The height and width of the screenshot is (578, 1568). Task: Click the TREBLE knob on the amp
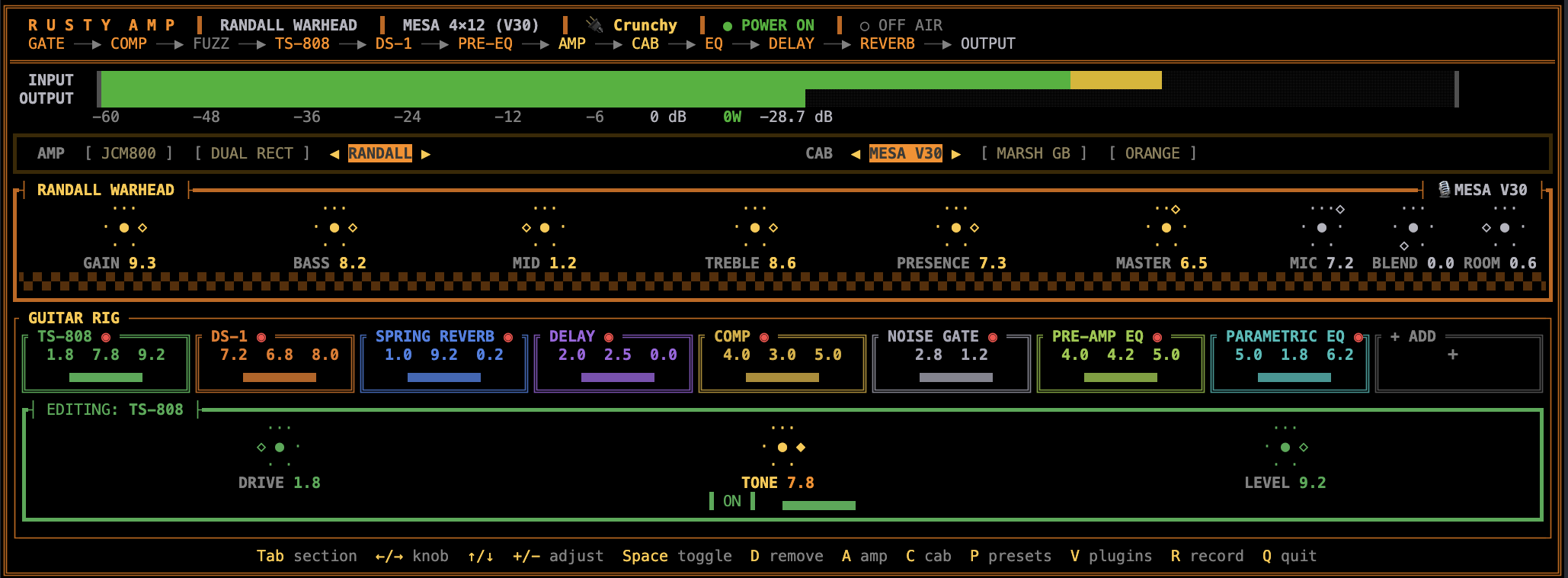(755, 227)
